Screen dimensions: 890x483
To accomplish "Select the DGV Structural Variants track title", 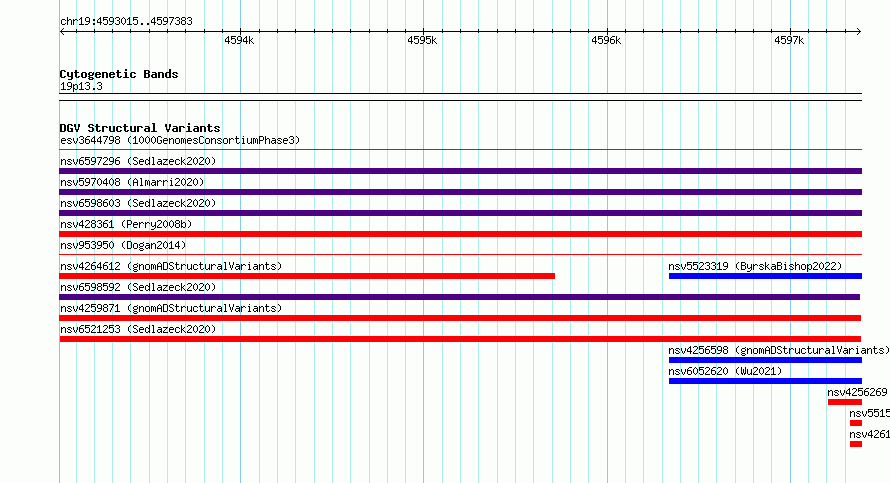I will [x=140, y=128].
